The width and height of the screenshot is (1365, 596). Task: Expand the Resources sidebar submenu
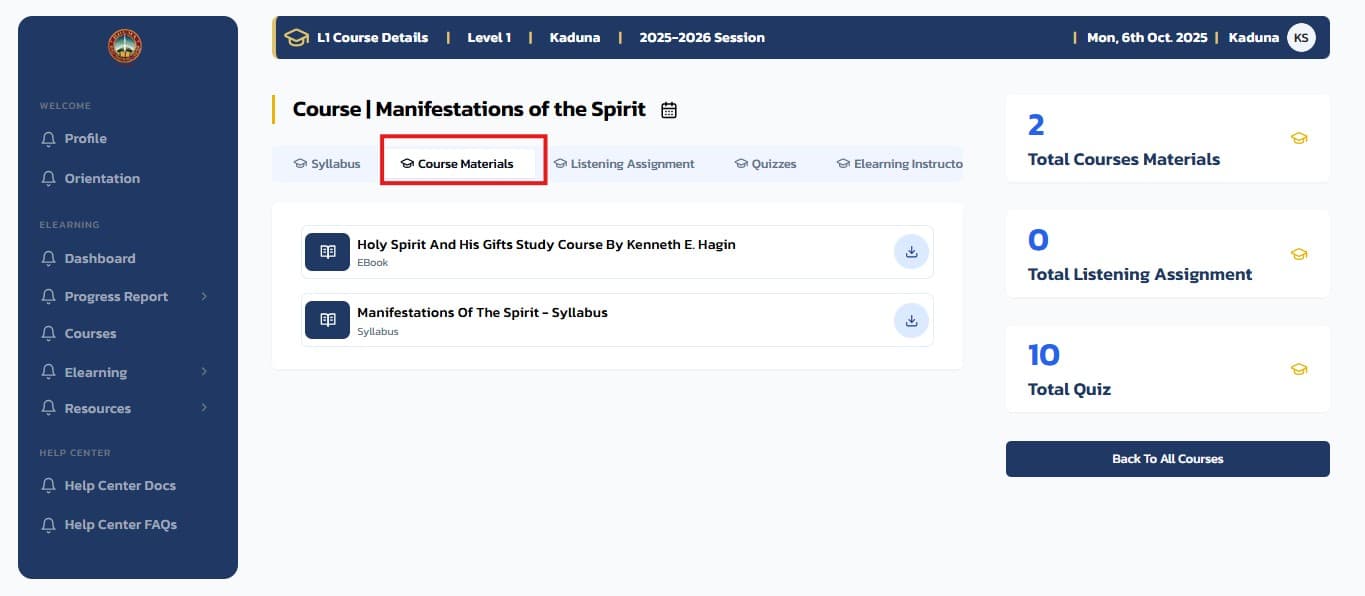pos(204,408)
